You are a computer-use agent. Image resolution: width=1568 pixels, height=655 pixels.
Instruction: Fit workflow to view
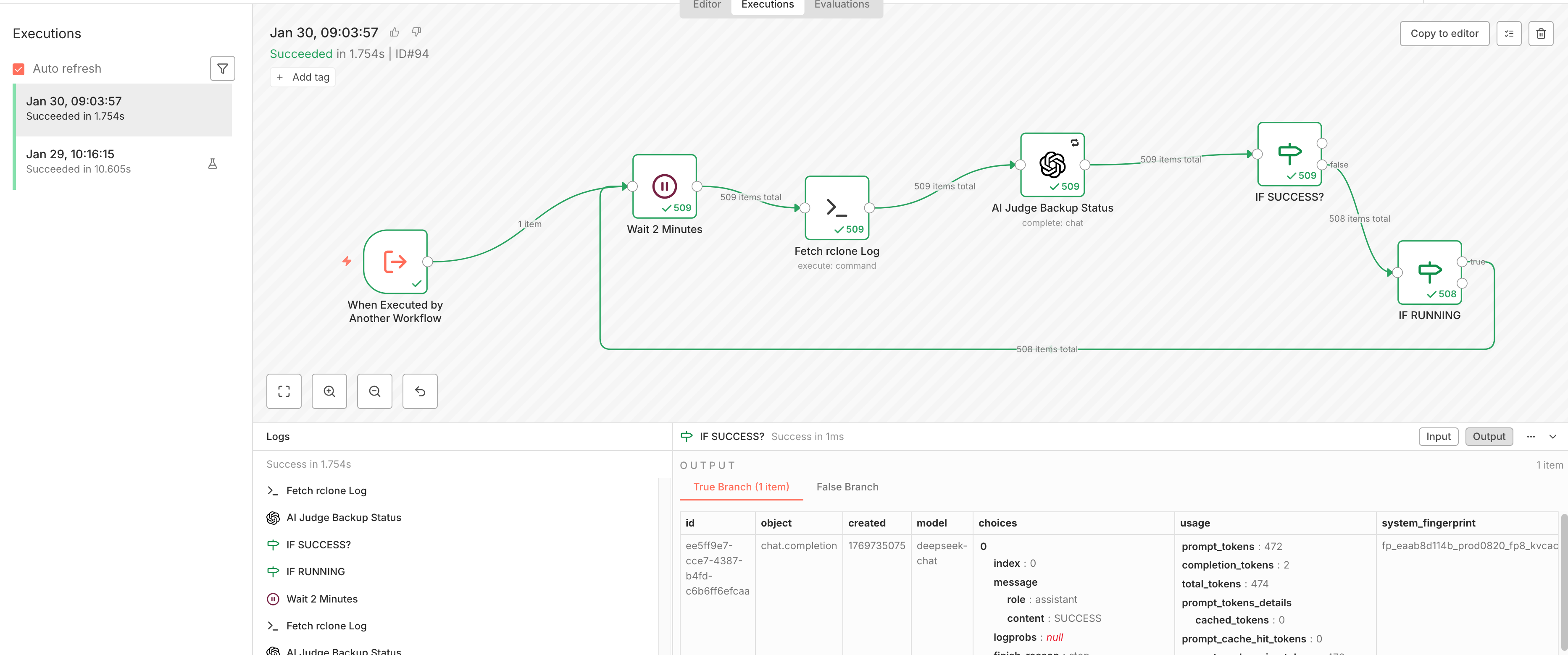pyautogui.click(x=284, y=391)
